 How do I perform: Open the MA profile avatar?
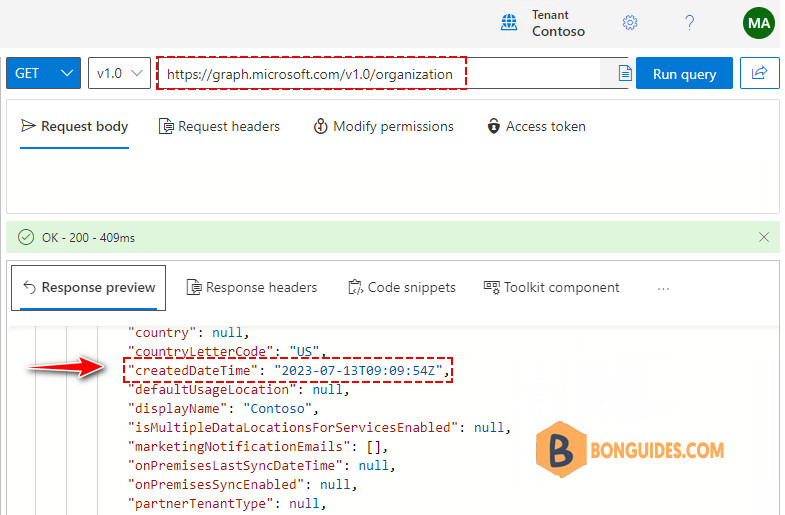758,23
